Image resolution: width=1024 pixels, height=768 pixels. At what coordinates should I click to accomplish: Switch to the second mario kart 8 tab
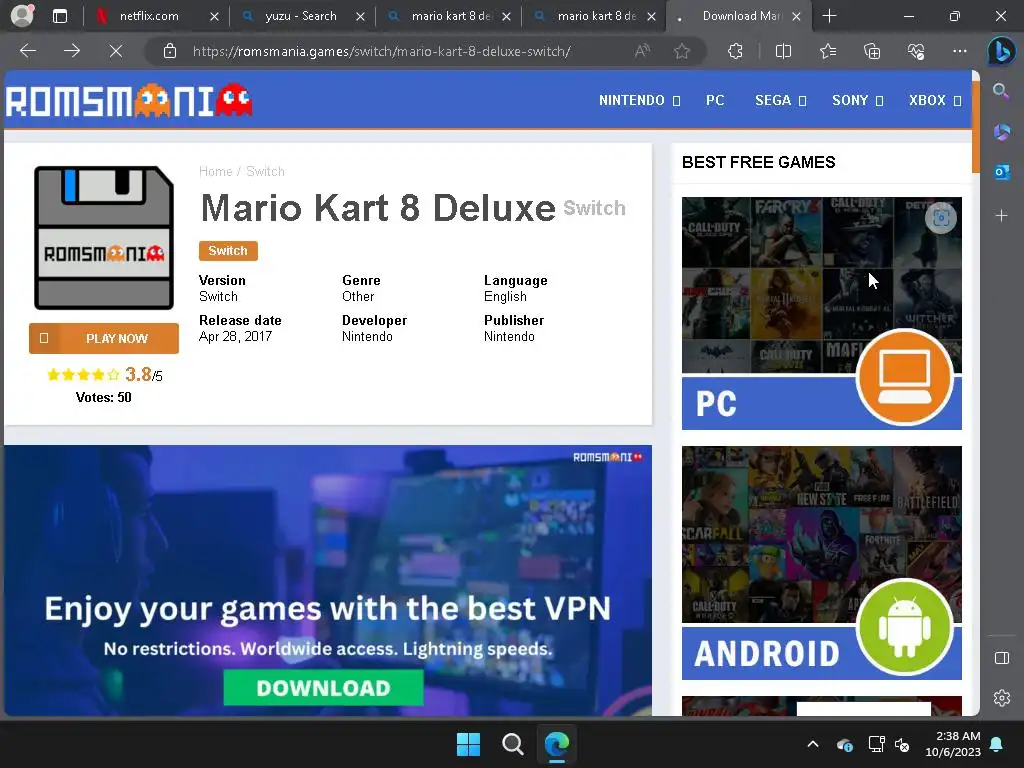596,16
